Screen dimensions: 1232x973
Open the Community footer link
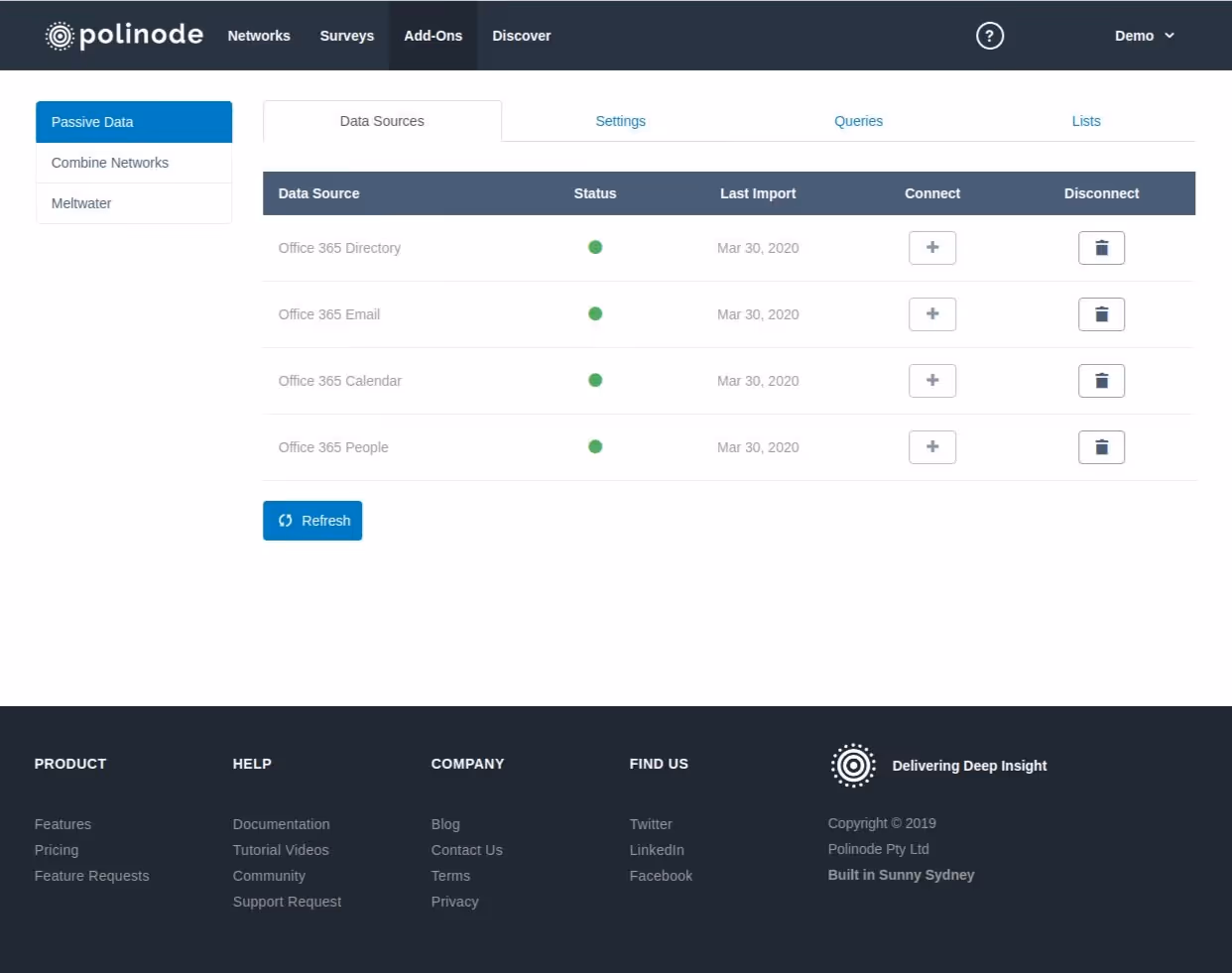269,876
